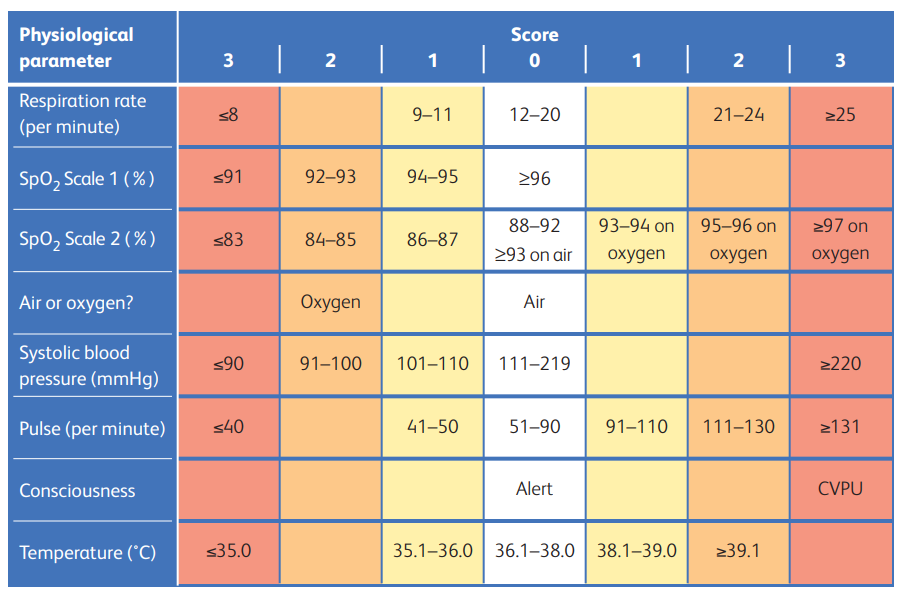Select the Score 0 column header
This screenshot has height=600, width=908.
click(534, 60)
